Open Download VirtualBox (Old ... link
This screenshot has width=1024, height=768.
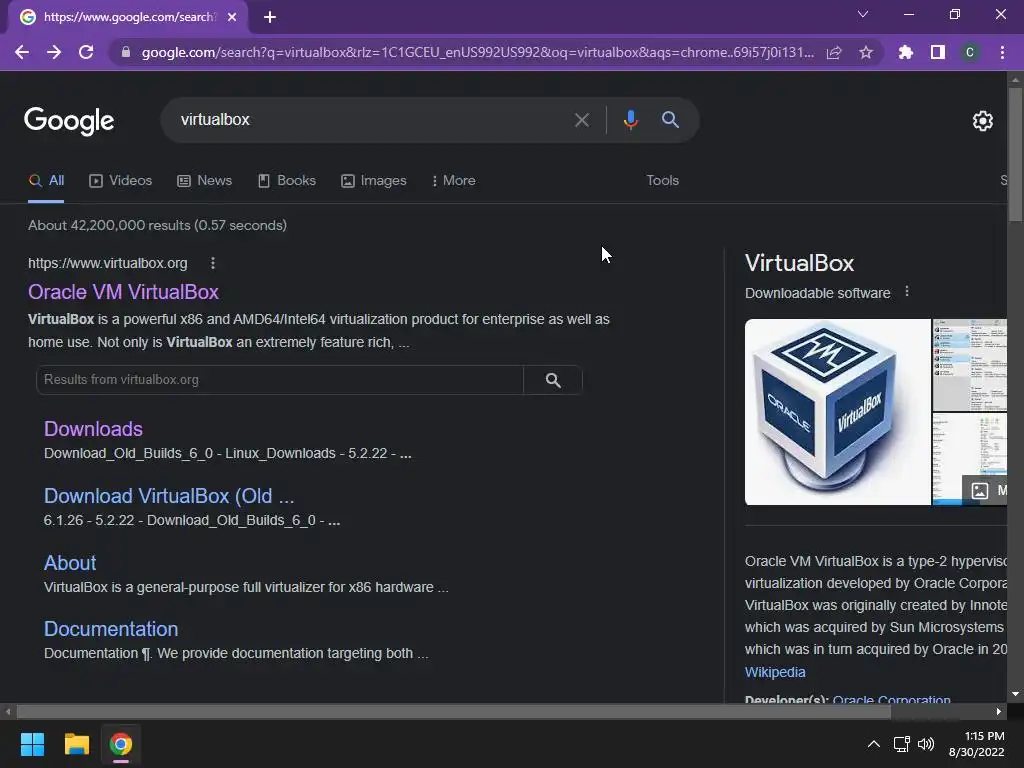[169, 496]
